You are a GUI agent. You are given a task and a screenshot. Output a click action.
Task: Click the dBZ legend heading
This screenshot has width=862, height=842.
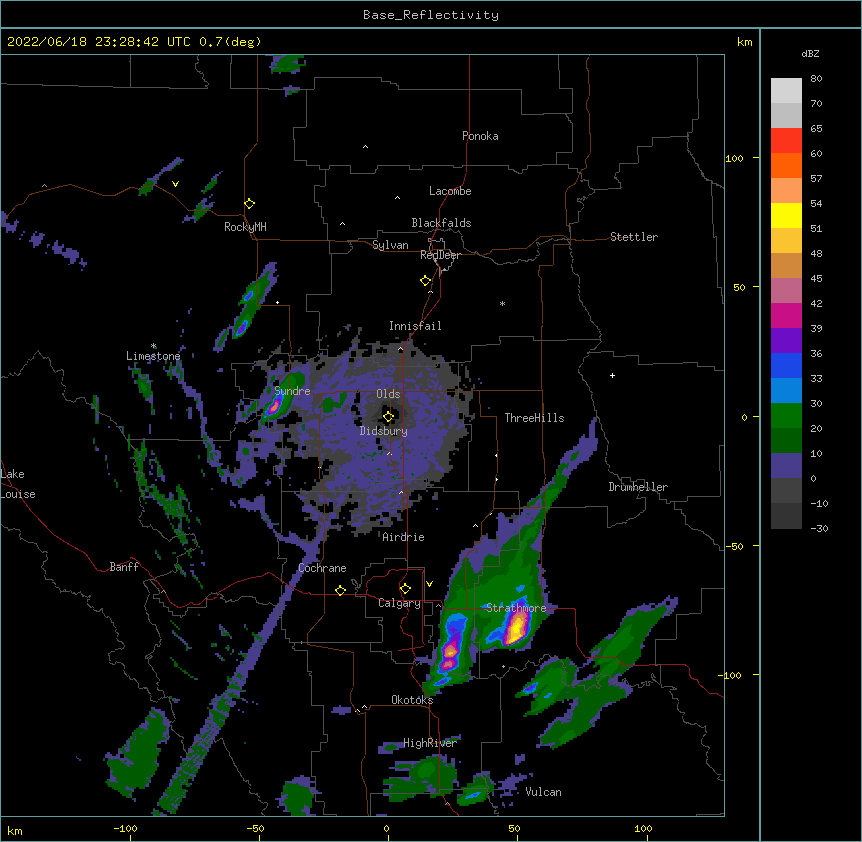[x=810, y=53]
